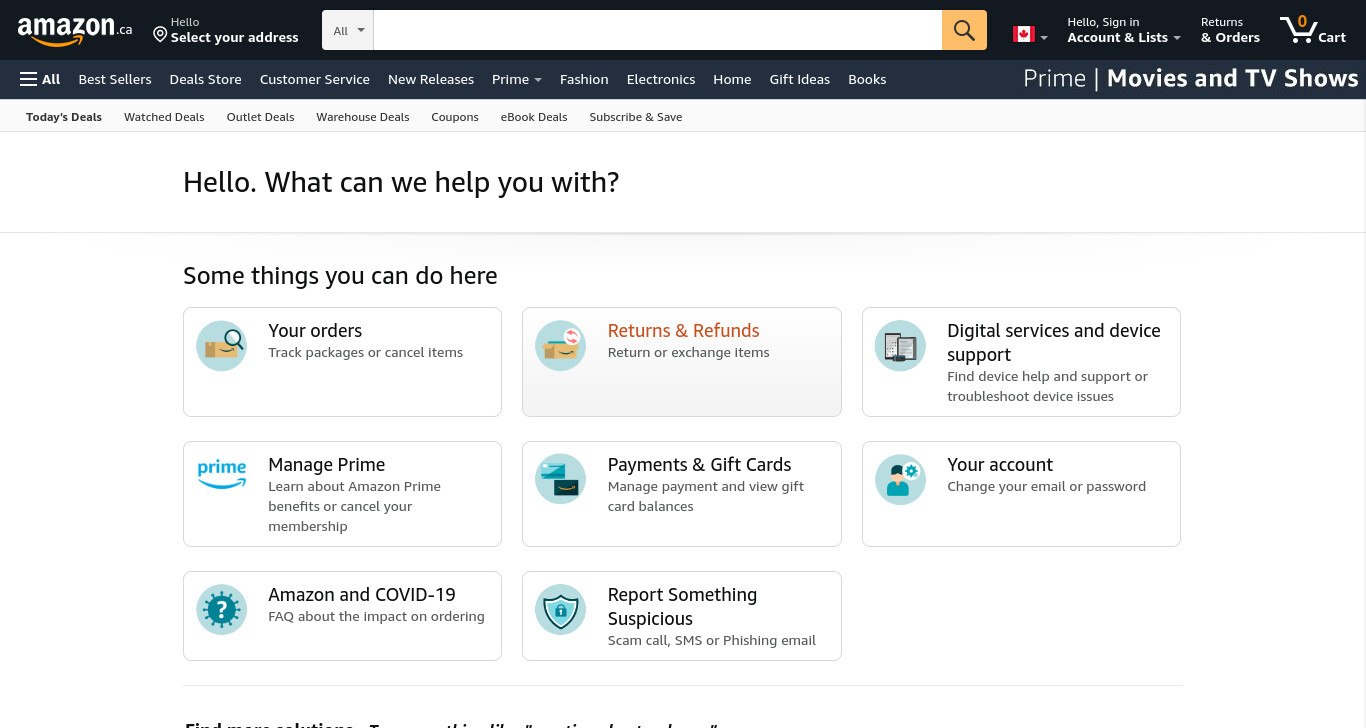Open Fashion menu item
Viewport: 1366px width, 728px height.
click(584, 79)
